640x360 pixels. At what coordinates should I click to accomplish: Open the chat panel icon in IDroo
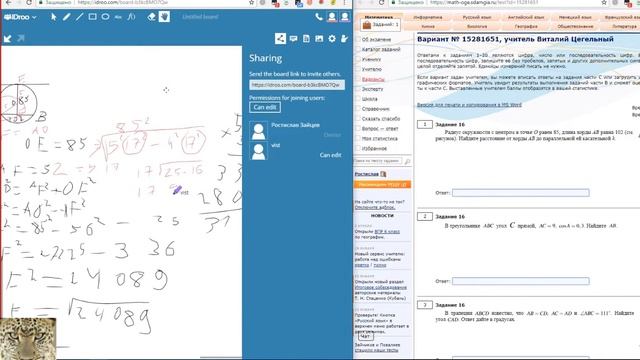coord(293,39)
